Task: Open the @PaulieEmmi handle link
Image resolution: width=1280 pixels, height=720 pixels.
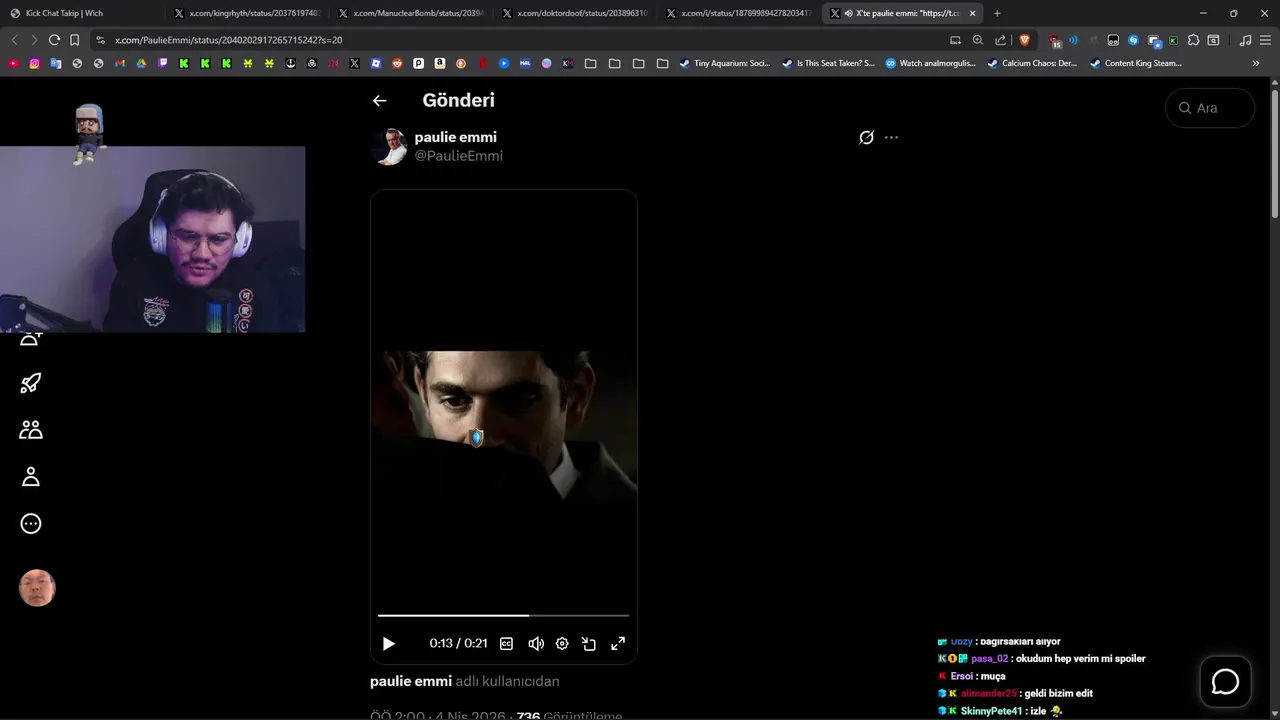Action: (459, 156)
